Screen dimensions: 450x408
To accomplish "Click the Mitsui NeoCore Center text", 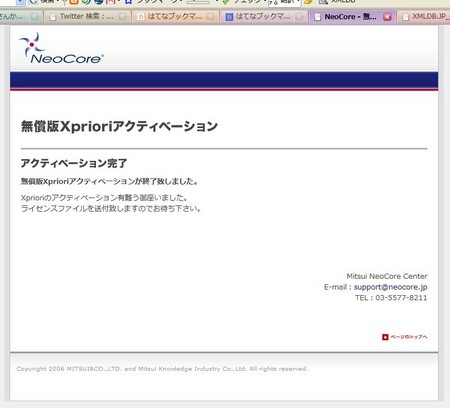I will click(387, 276).
